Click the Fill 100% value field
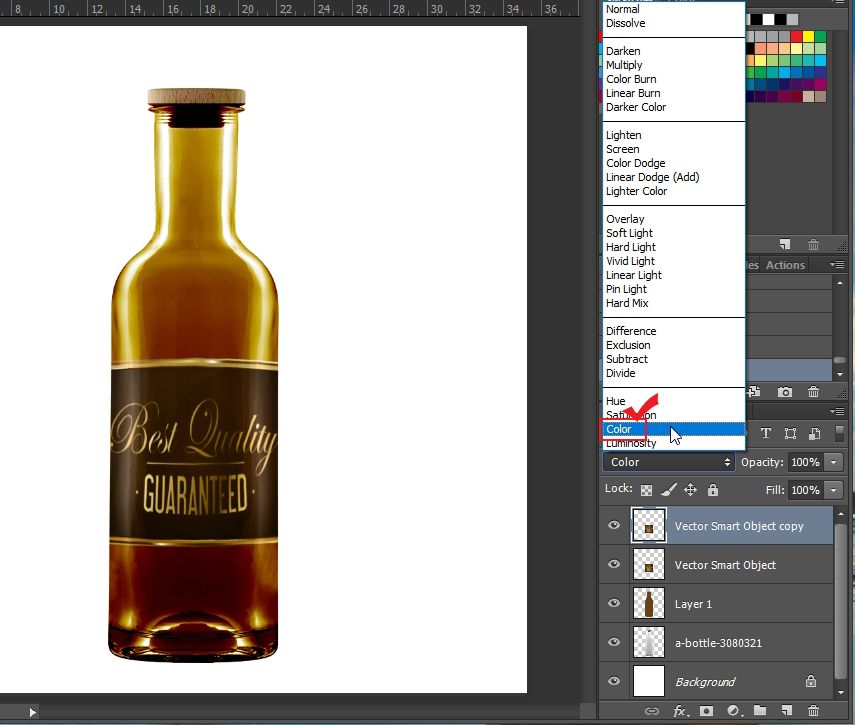Image resolution: width=855 pixels, height=725 pixels. 805,490
